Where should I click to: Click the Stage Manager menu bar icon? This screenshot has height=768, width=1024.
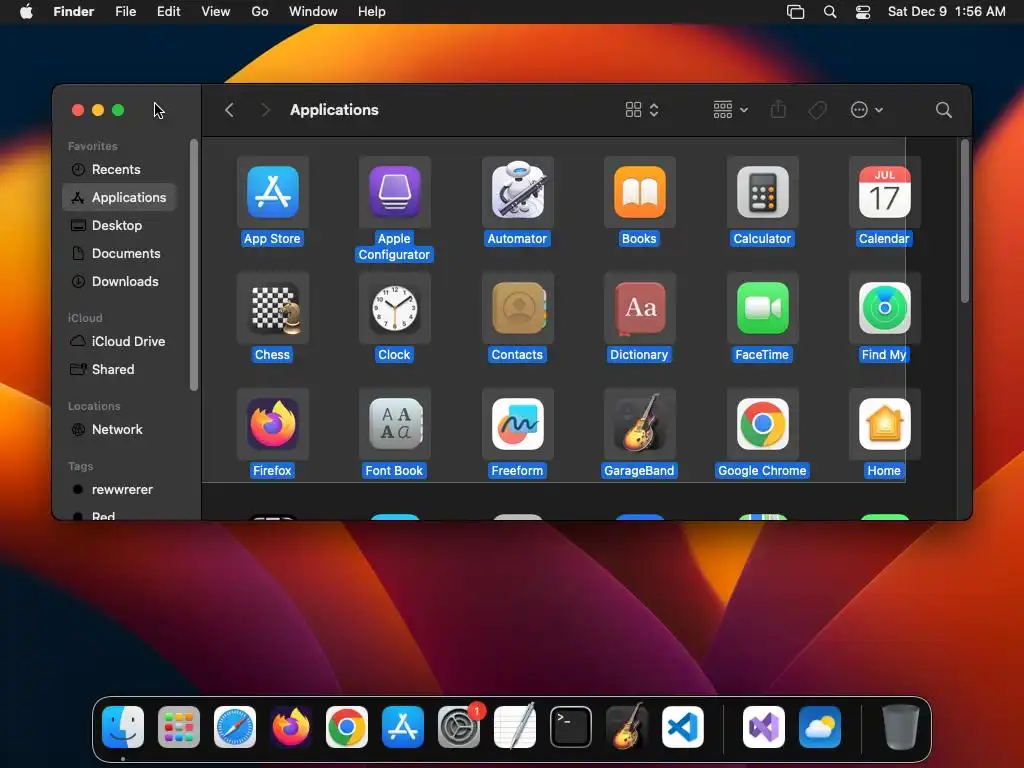point(795,12)
